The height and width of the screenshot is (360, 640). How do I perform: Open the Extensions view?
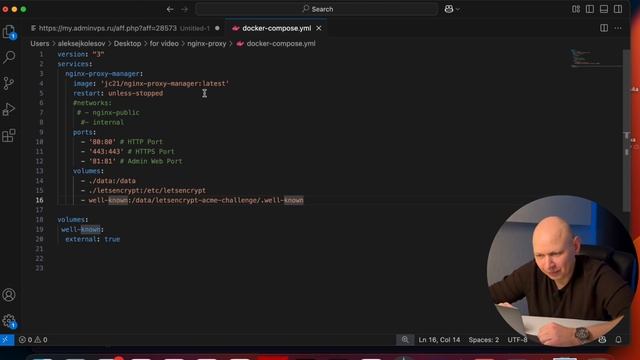tap(9, 136)
